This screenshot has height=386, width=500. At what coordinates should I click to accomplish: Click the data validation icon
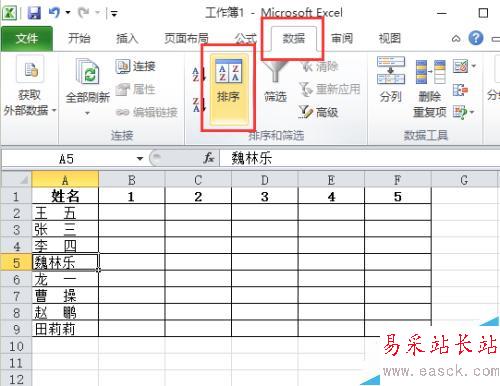[x=460, y=66]
